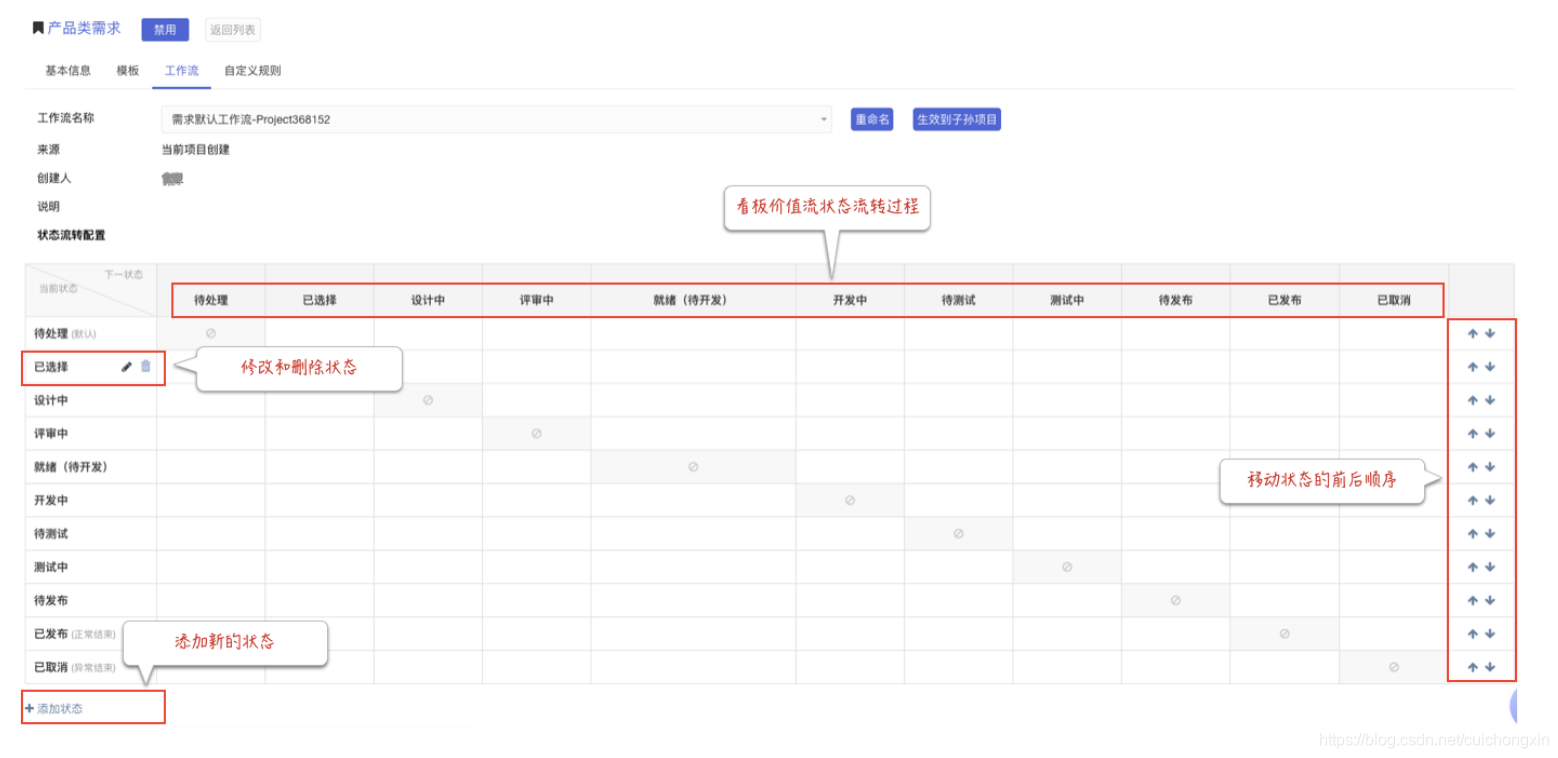Open the 工作流名称 dropdown
Viewport: 1558px width, 758px height.
tap(496, 119)
